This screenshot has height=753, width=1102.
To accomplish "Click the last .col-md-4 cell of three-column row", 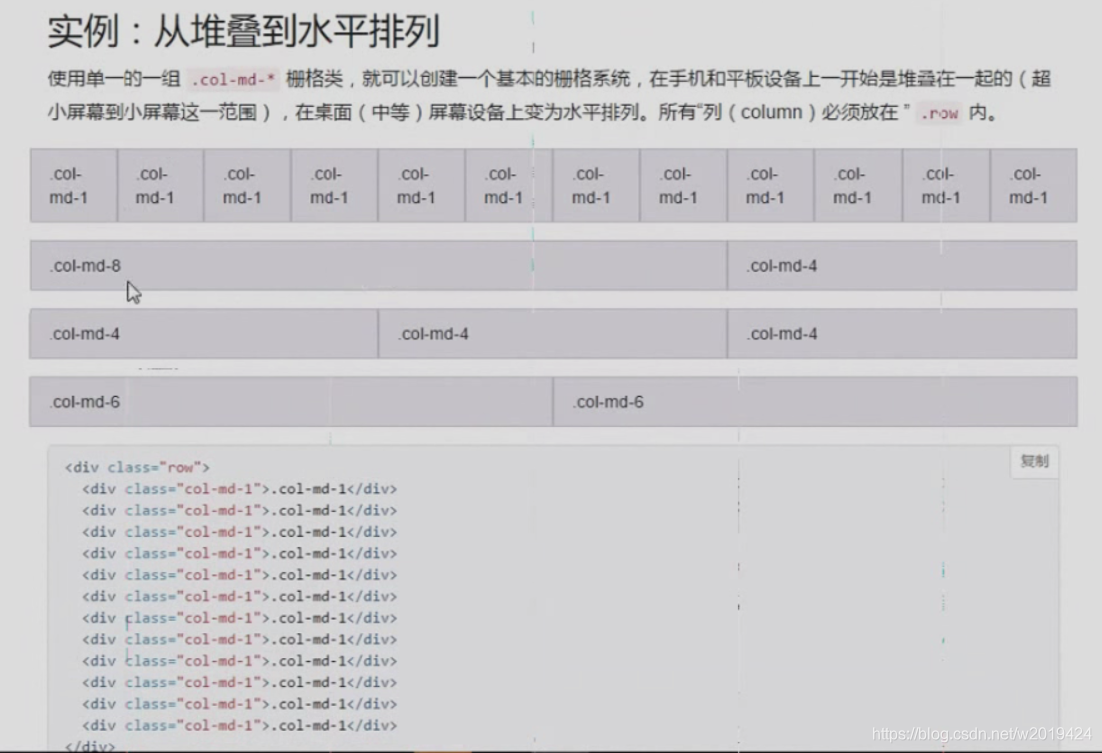I will coord(902,334).
